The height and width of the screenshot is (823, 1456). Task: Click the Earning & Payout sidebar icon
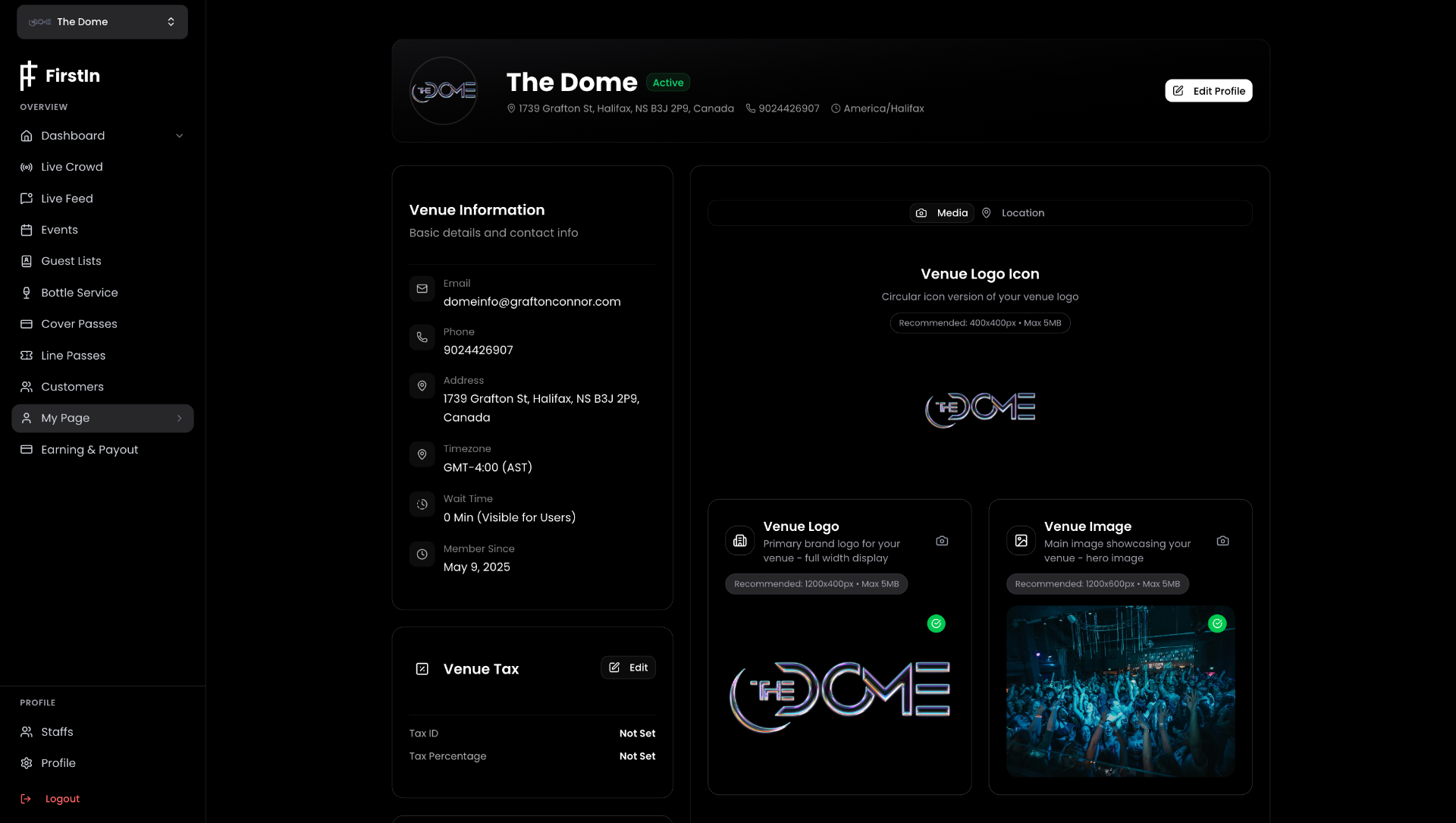[x=26, y=449]
